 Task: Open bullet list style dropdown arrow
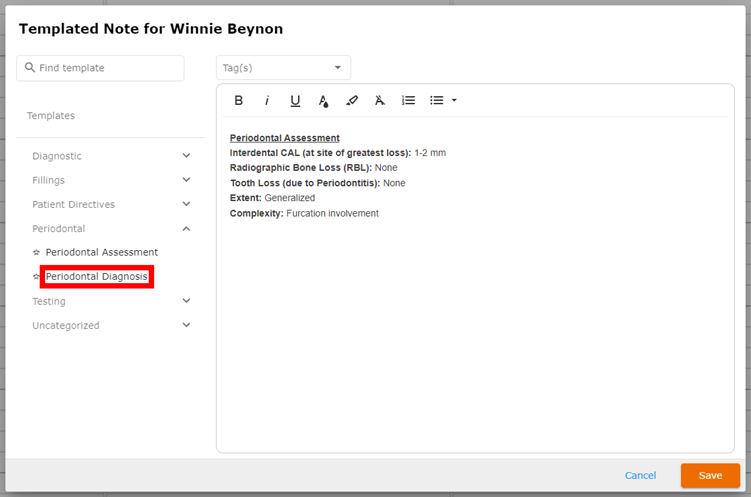(x=454, y=101)
